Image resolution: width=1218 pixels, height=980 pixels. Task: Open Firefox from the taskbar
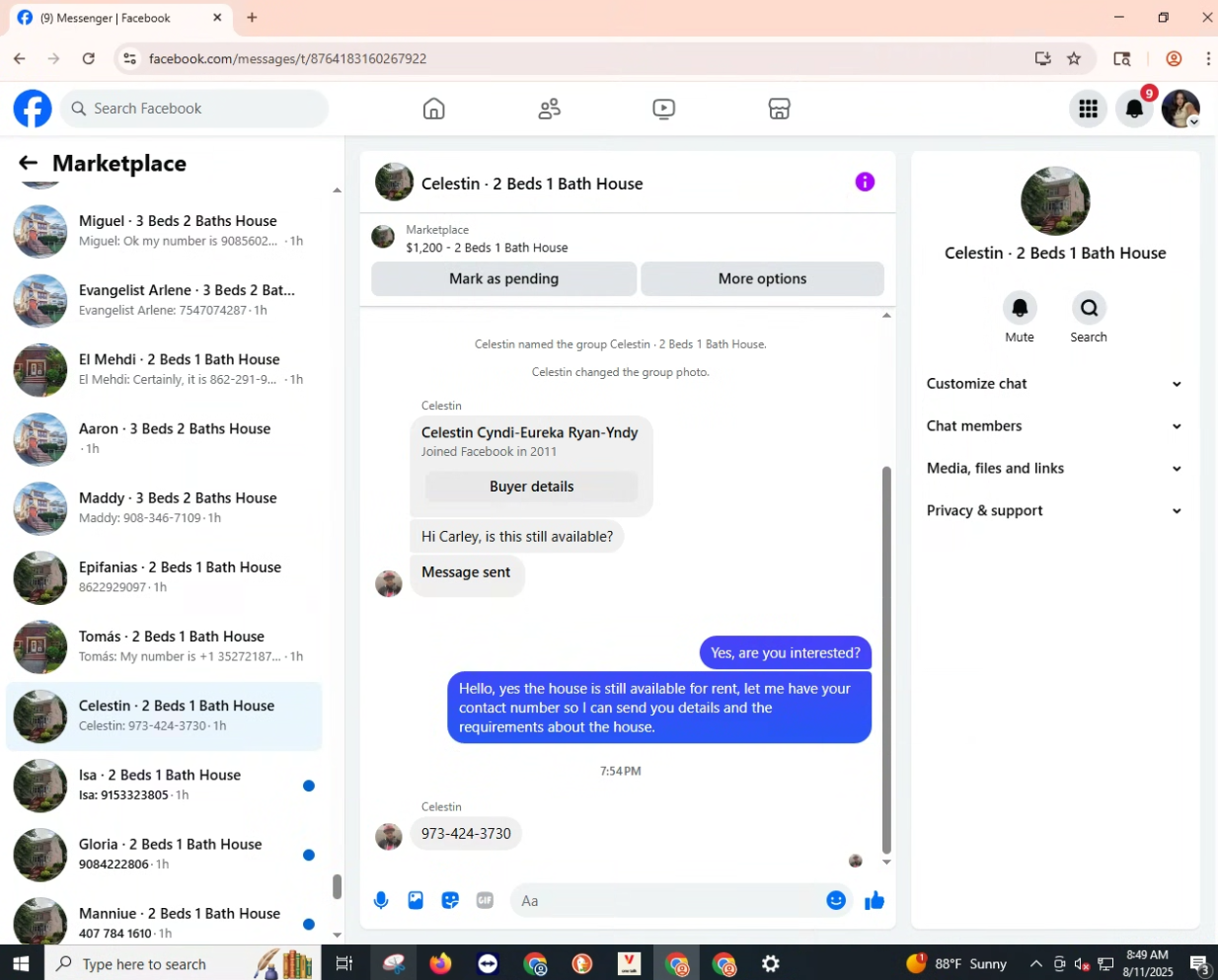pyautogui.click(x=440, y=963)
